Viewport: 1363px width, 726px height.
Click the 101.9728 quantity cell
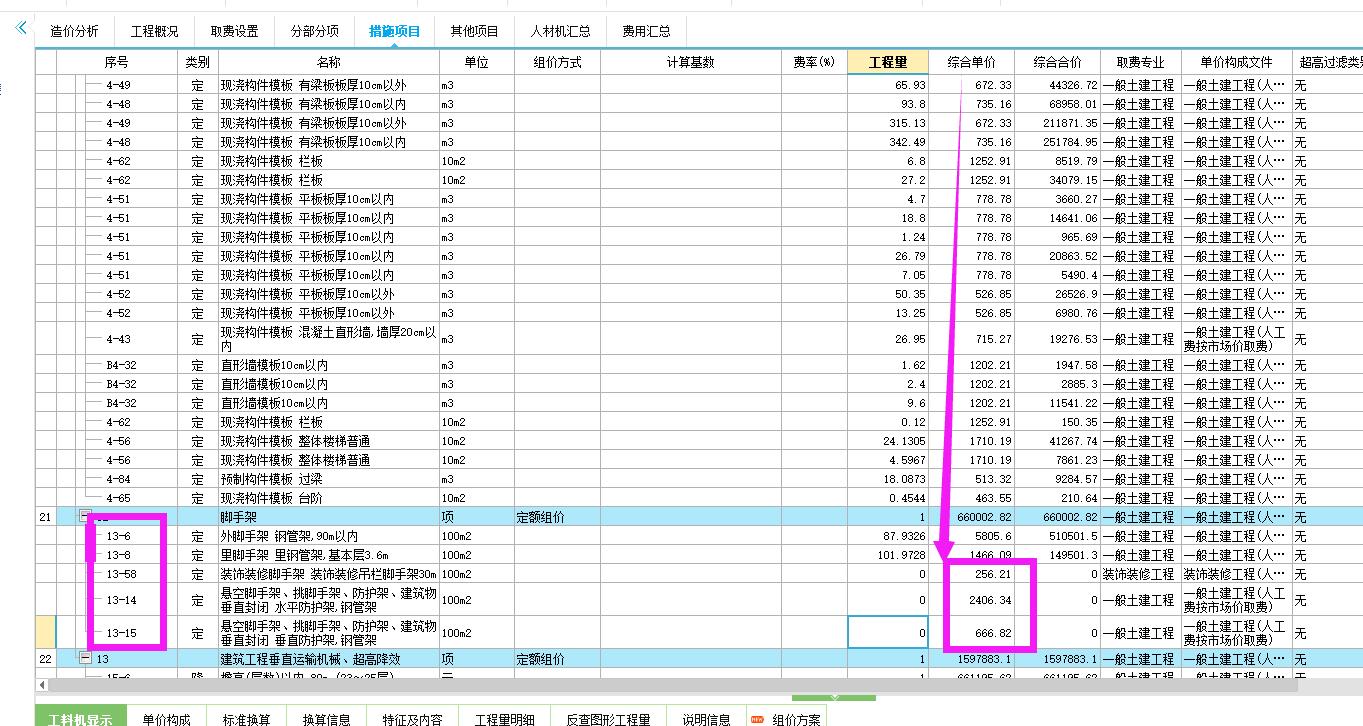click(888, 555)
